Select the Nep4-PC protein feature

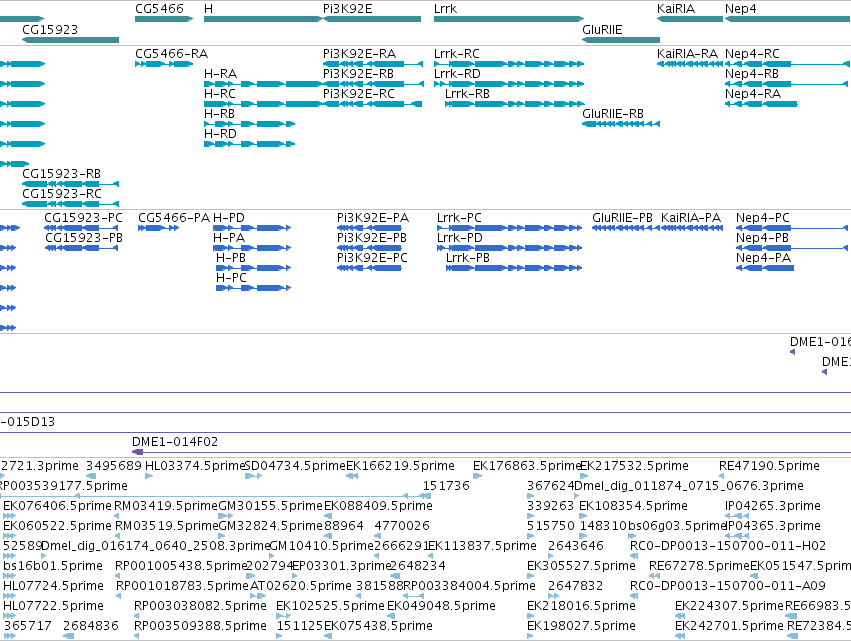tap(792, 229)
